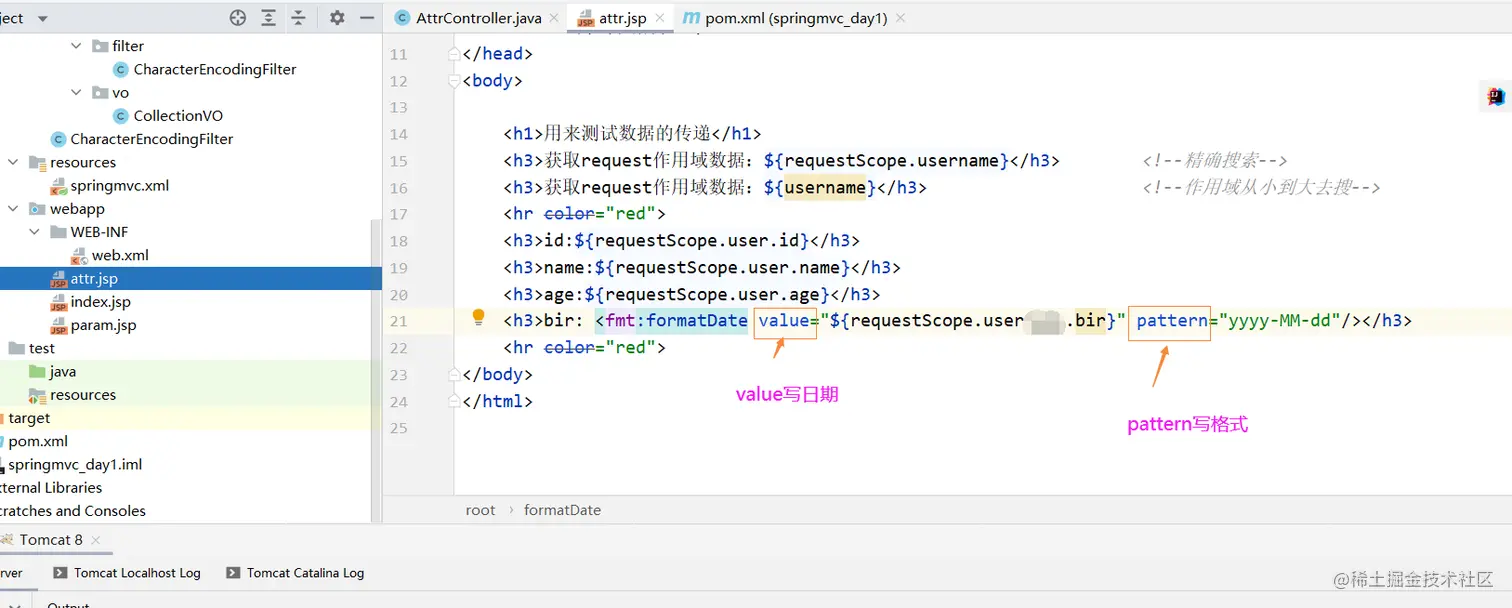Click the yellow intention lightbulb on line 21

478,317
